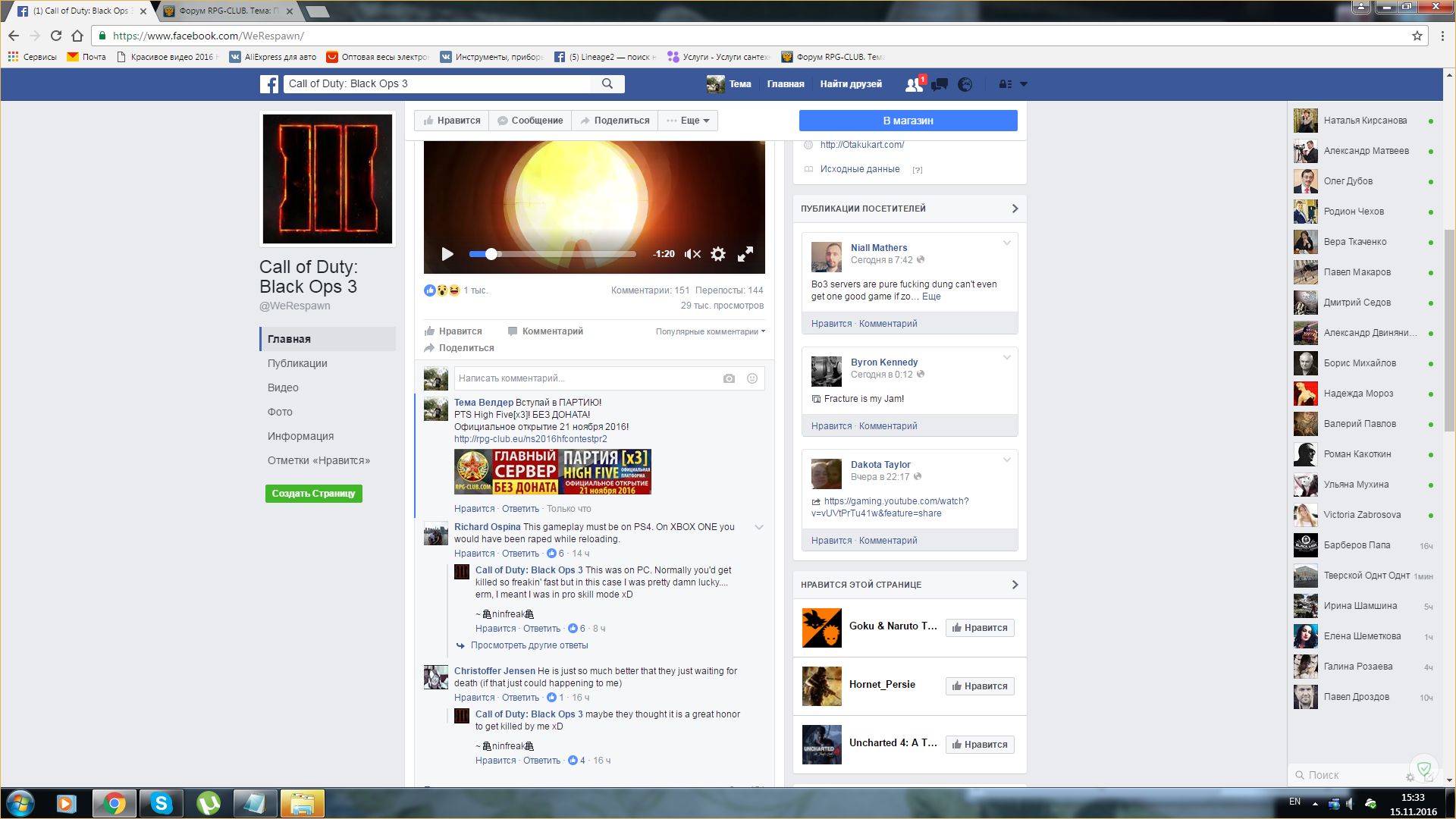Viewport: 1456px width, 819px height.
Task: Click the Black Ops 3 page profile picture
Action: 328,179
